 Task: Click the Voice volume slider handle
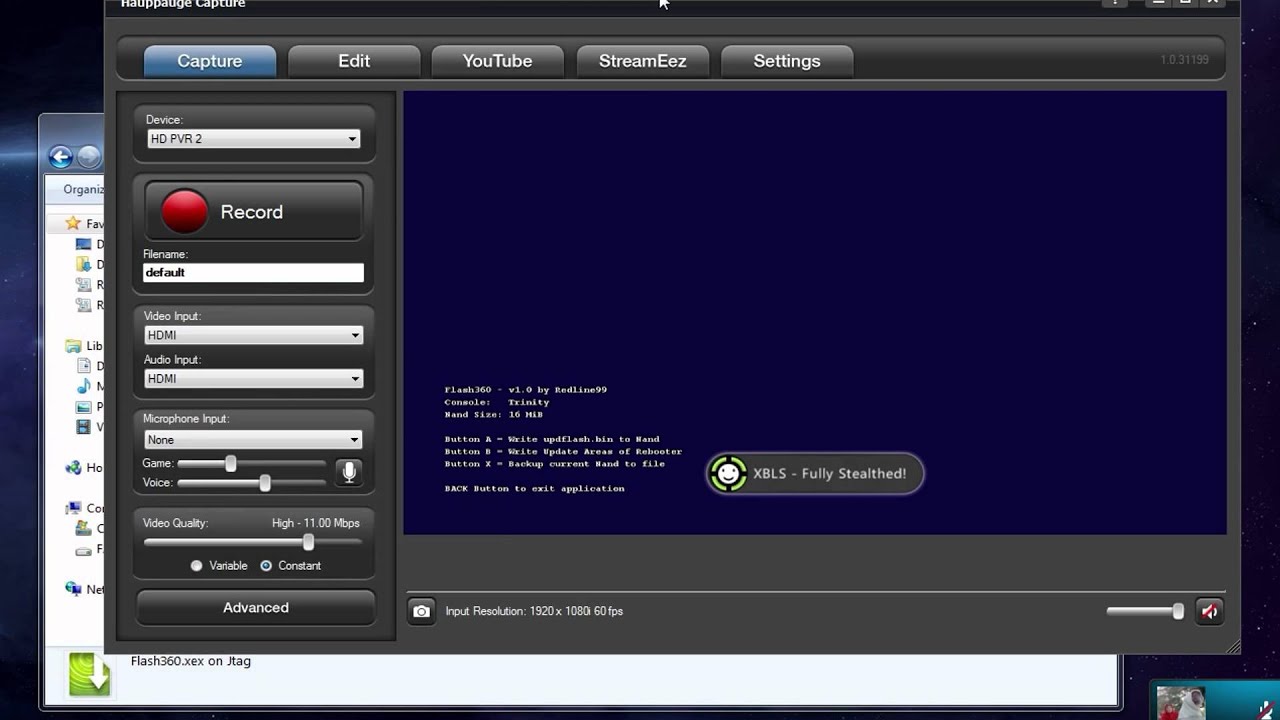click(x=265, y=483)
